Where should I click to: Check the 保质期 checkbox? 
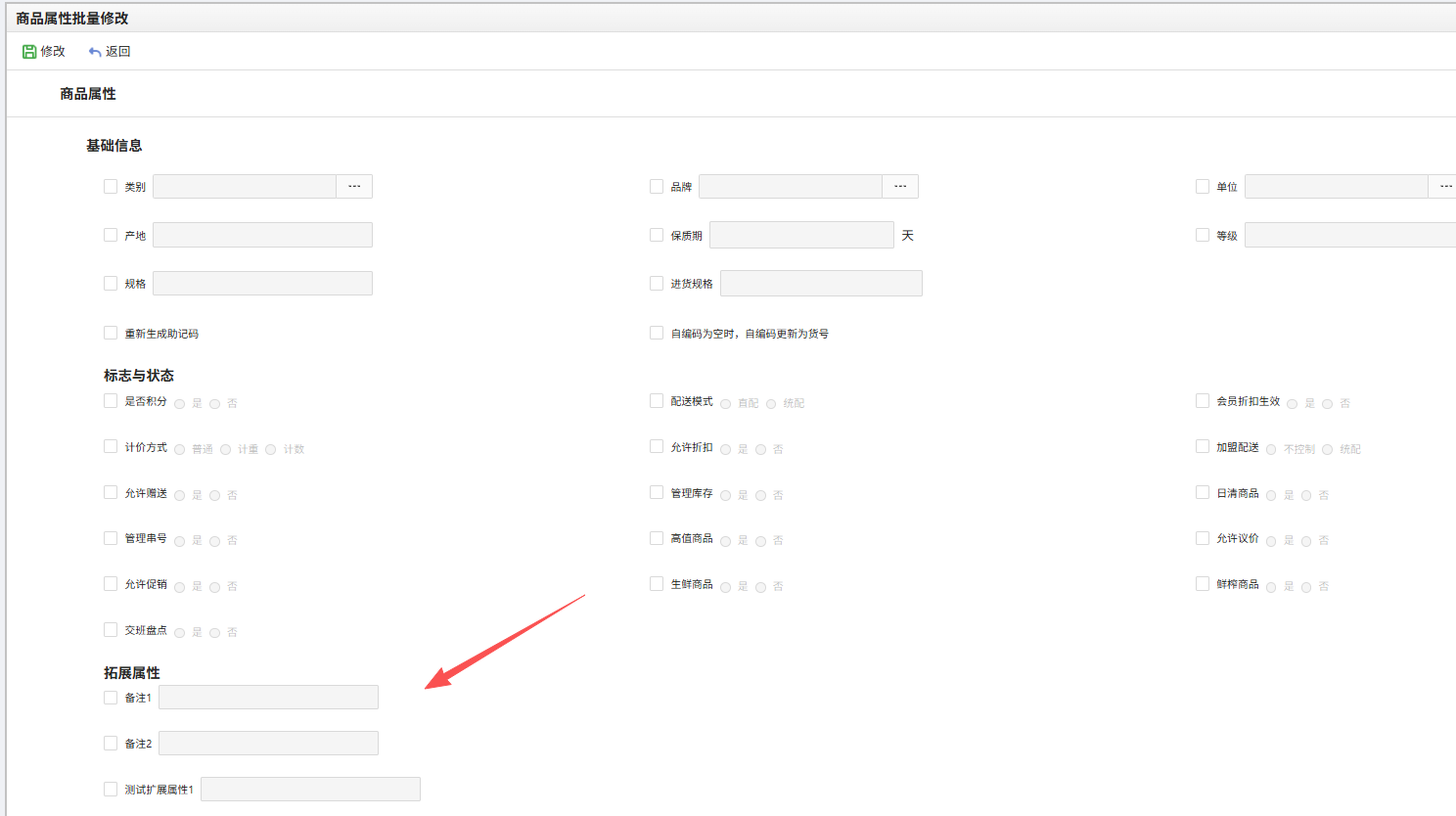point(657,235)
